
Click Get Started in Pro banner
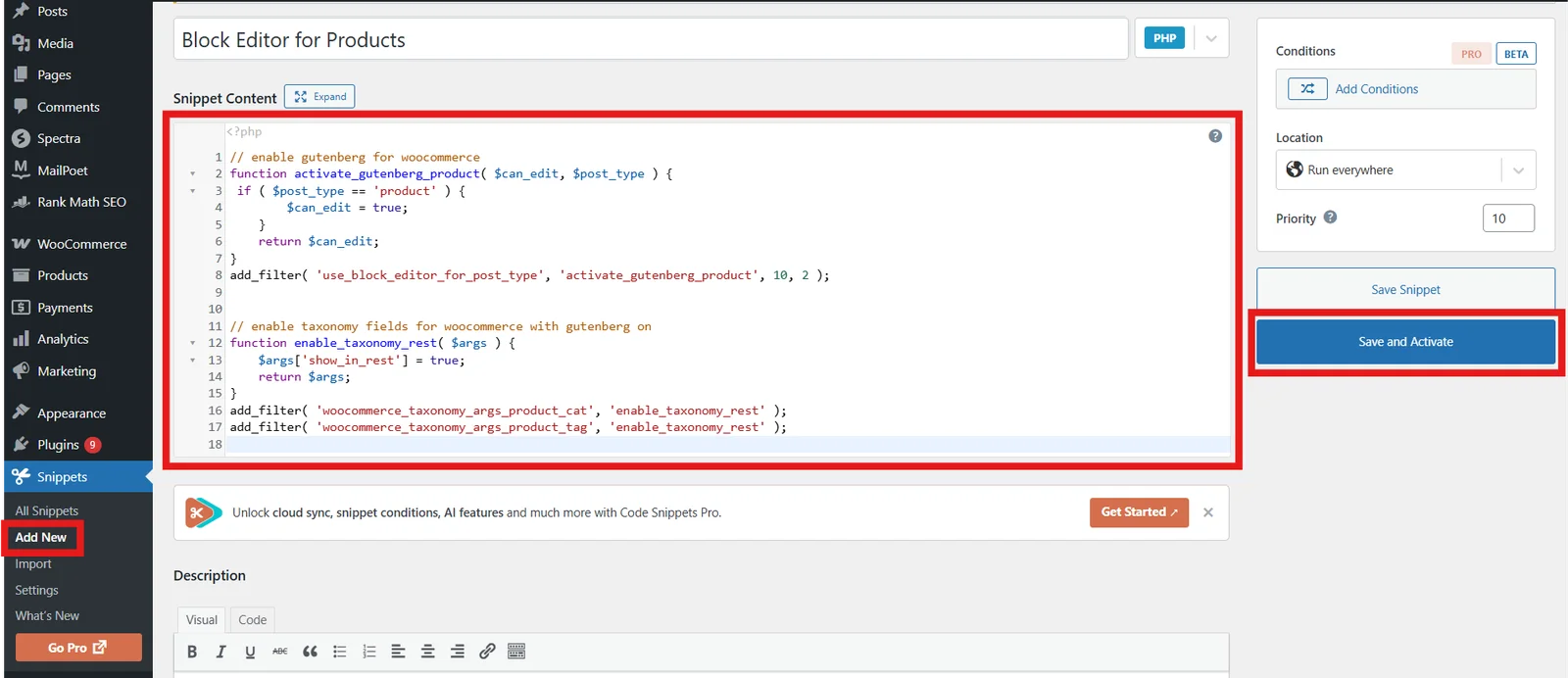tap(1139, 512)
